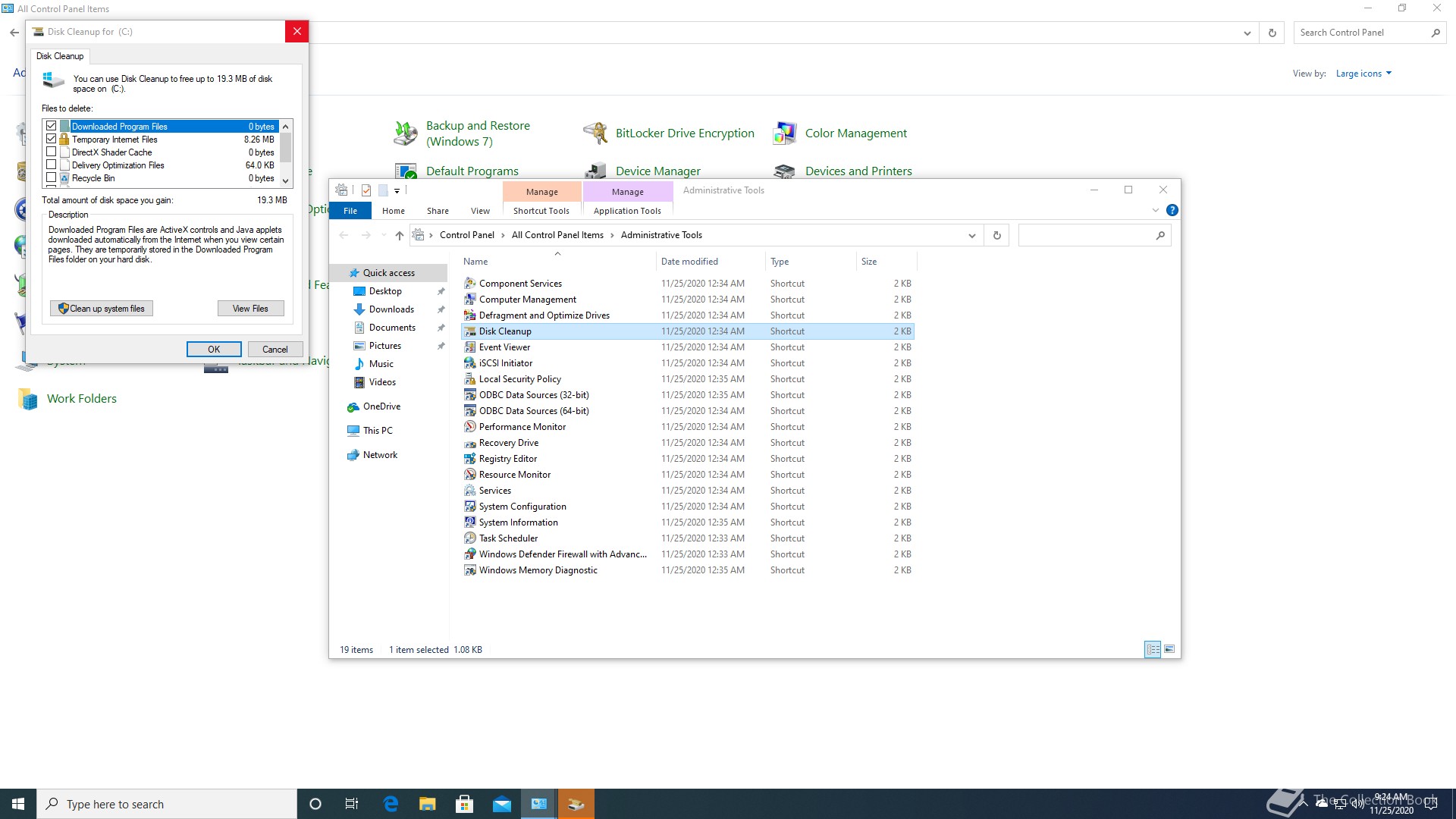Open the Work Folders icon
This screenshot has width=1456, height=819.
coord(28,399)
